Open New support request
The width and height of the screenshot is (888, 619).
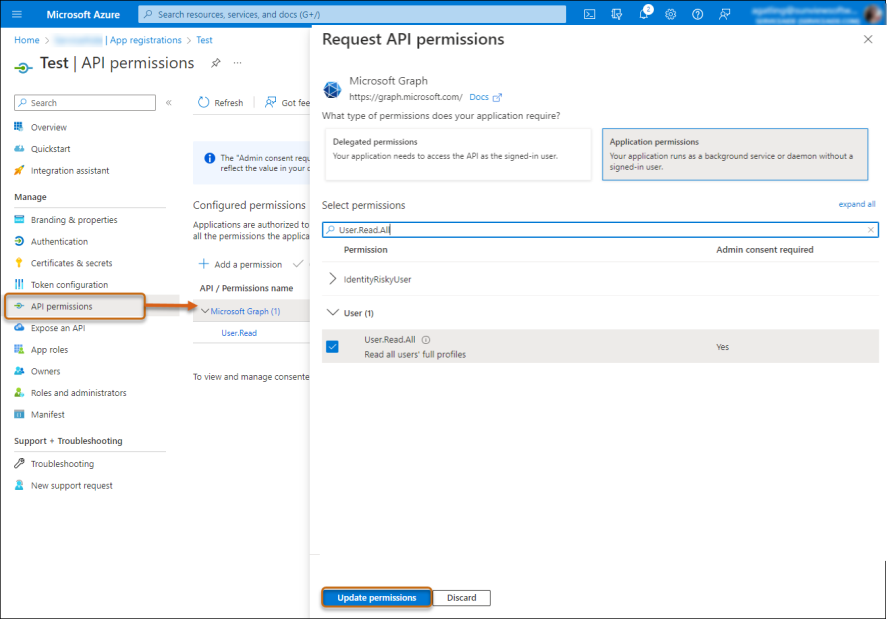(x=71, y=485)
